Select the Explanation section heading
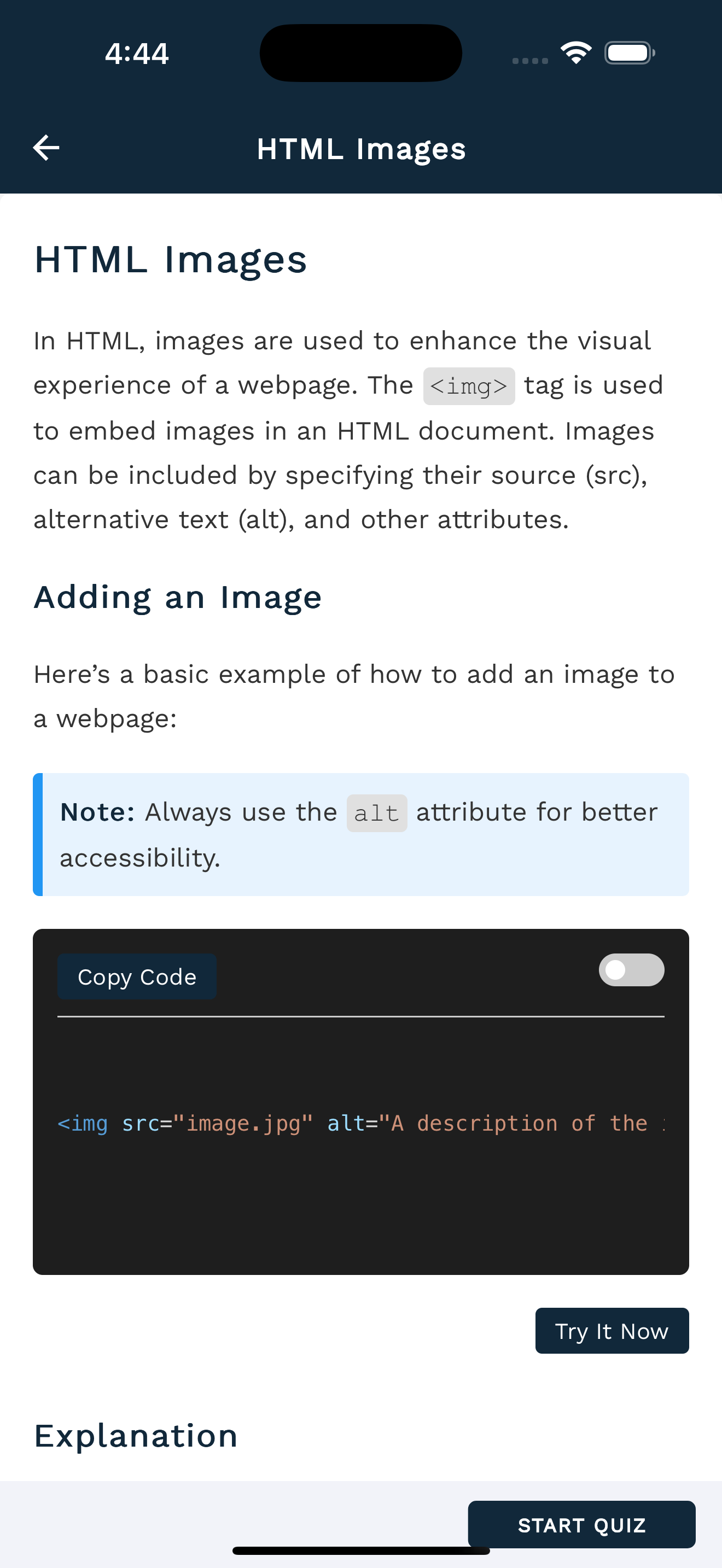 pos(136,1436)
